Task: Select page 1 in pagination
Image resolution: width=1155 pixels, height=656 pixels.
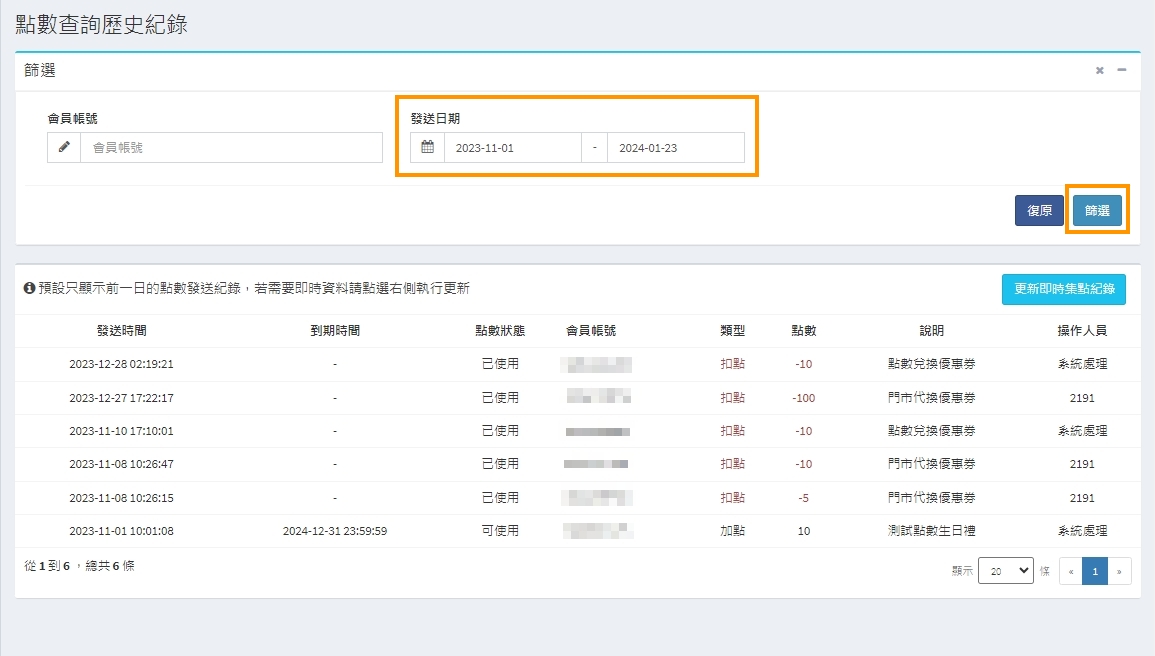Action: click(x=1095, y=571)
